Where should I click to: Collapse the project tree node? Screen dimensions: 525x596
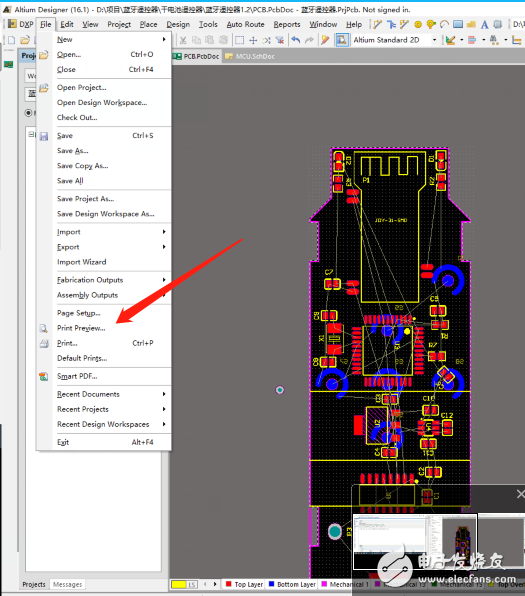click(32, 134)
